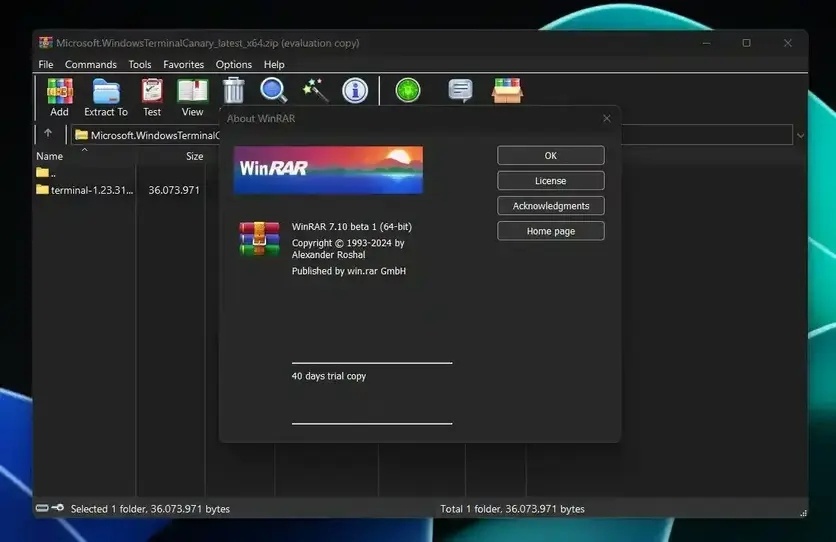Click 'Total 1 folder' status bar text
Screen dimensions: 836x542
pyautogui.click(x=512, y=509)
